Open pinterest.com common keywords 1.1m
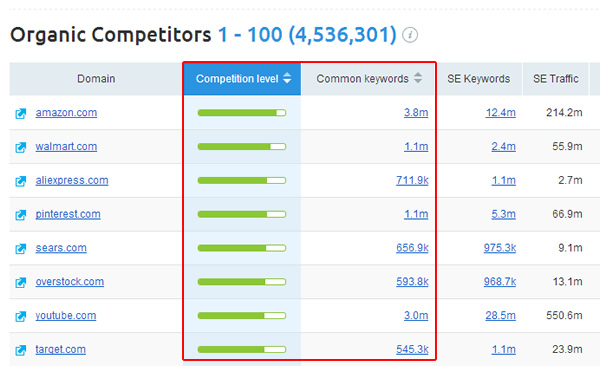Viewport: 600px width, 366px height. click(x=416, y=214)
